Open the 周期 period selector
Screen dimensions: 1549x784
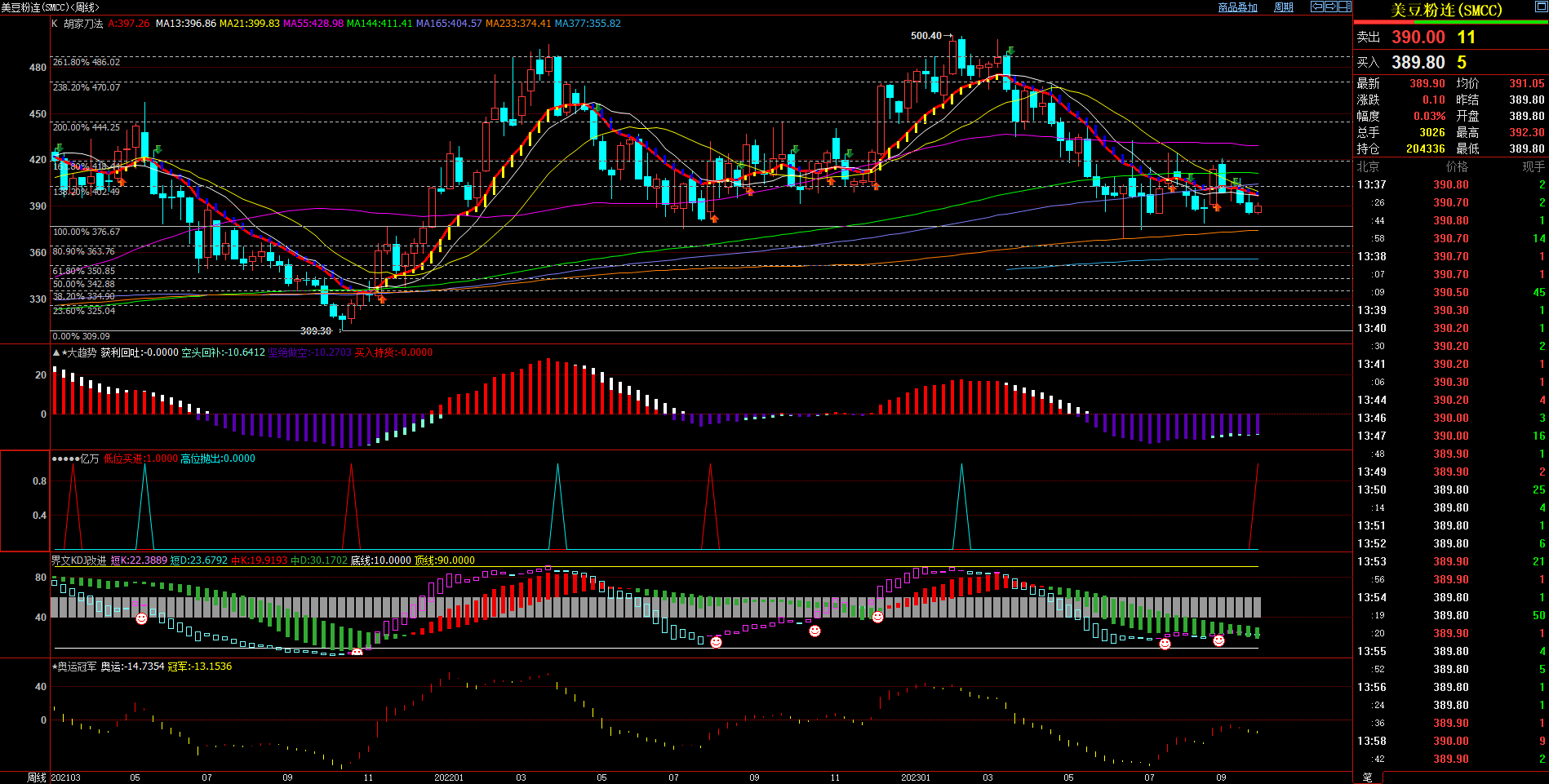(x=1284, y=7)
